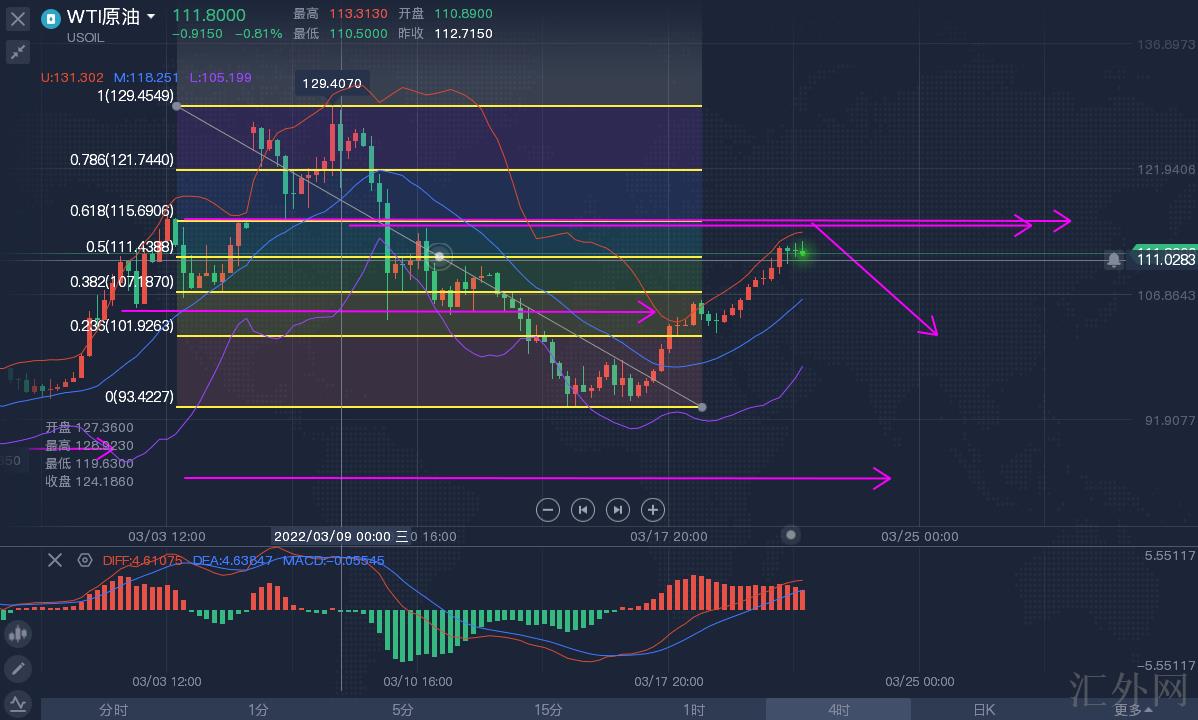Open the WTI原油 symbol dropdown

pyautogui.click(x=150, y=17)
